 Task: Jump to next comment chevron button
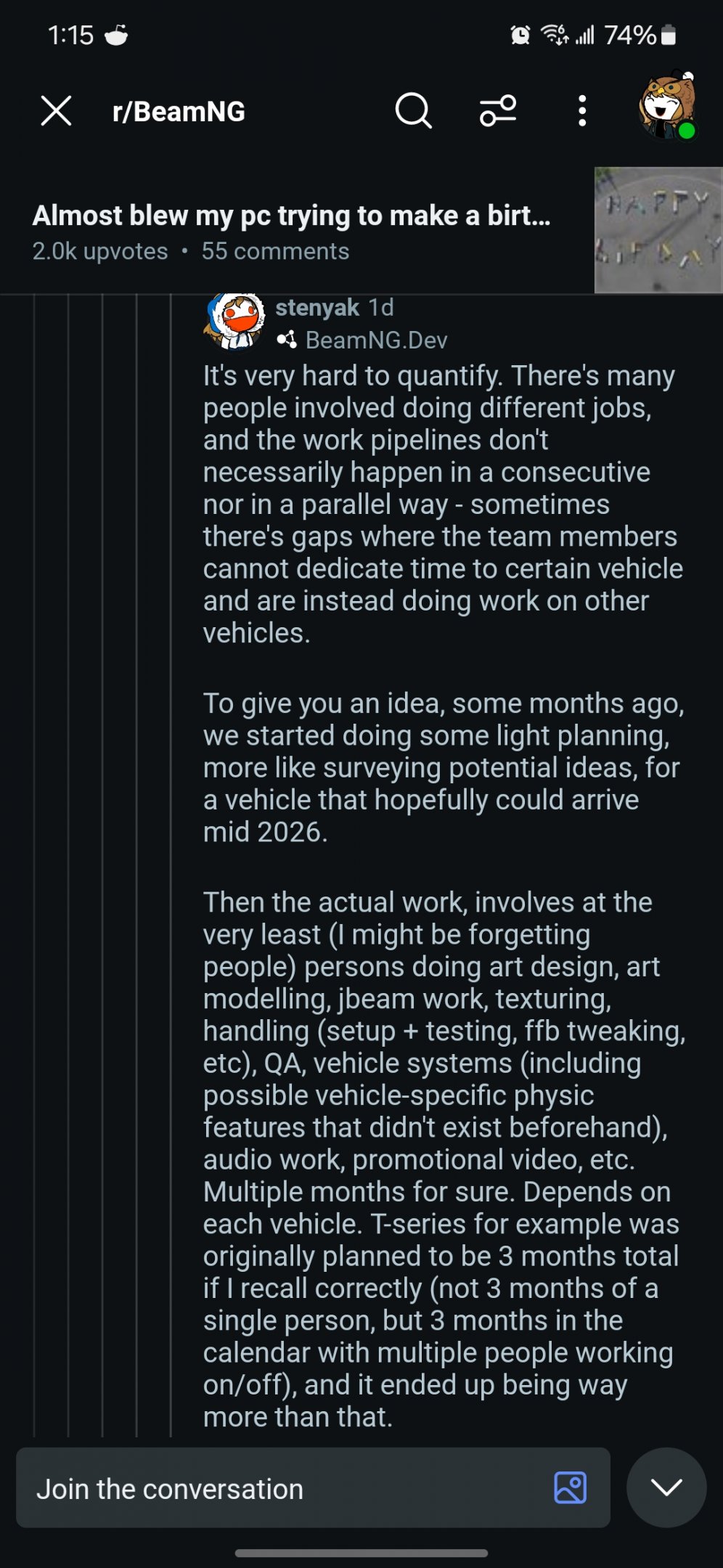point(666,1487)
